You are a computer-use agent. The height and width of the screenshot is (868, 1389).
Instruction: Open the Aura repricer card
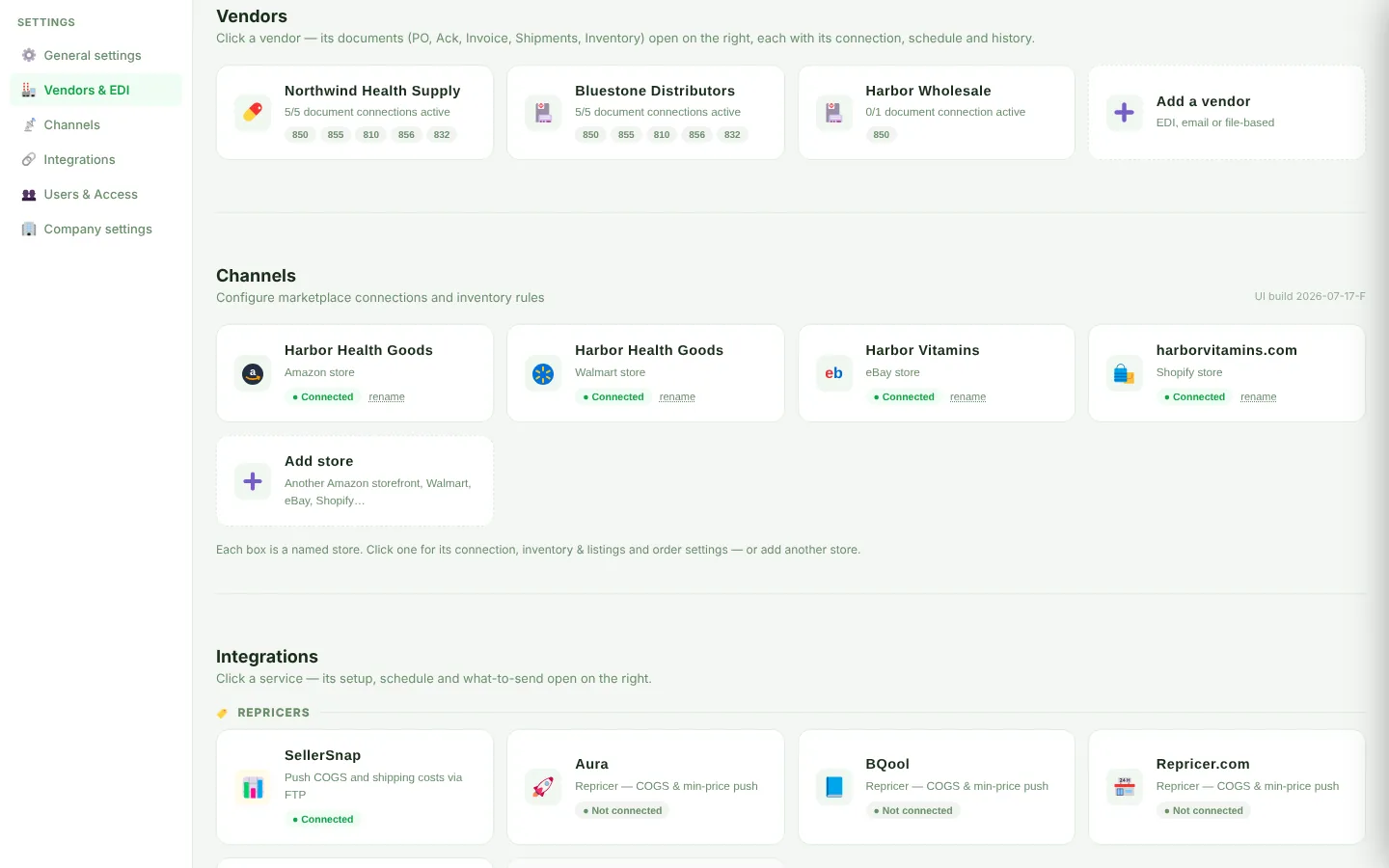pos(645,787)
